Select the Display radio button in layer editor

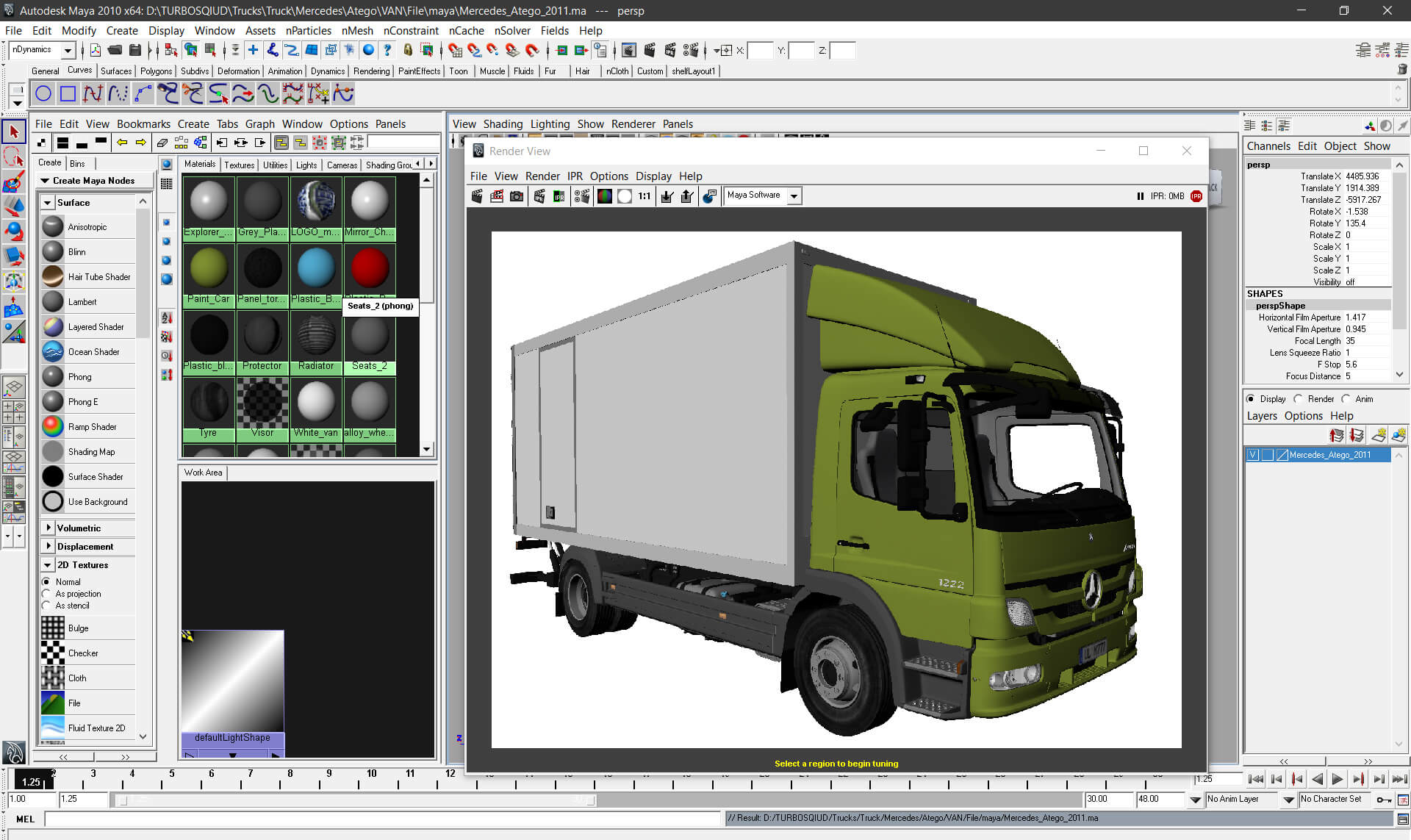(x=1251, y=399)
